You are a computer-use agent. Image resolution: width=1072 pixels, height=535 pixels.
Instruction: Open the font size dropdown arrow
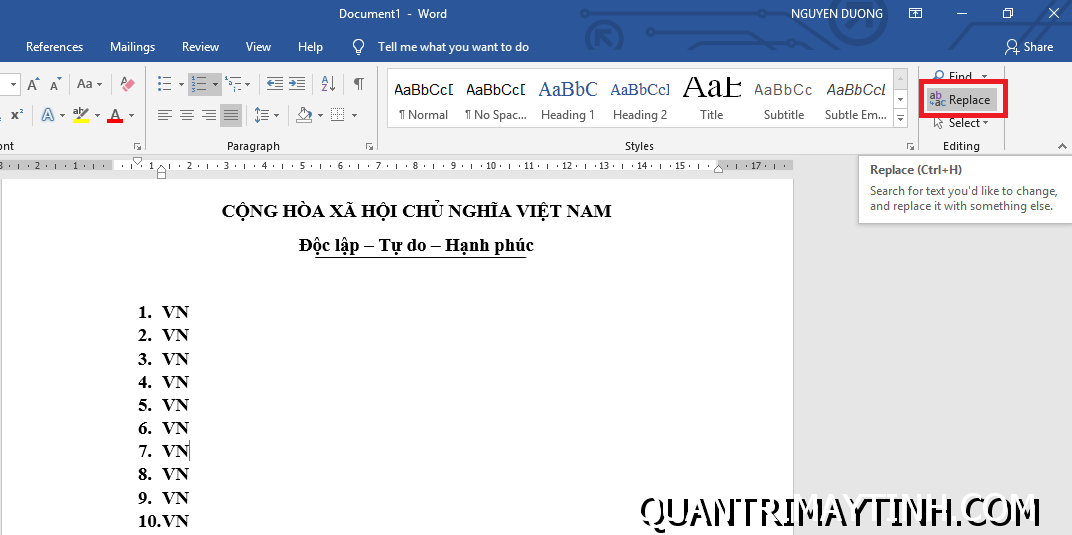pos(13,85)
